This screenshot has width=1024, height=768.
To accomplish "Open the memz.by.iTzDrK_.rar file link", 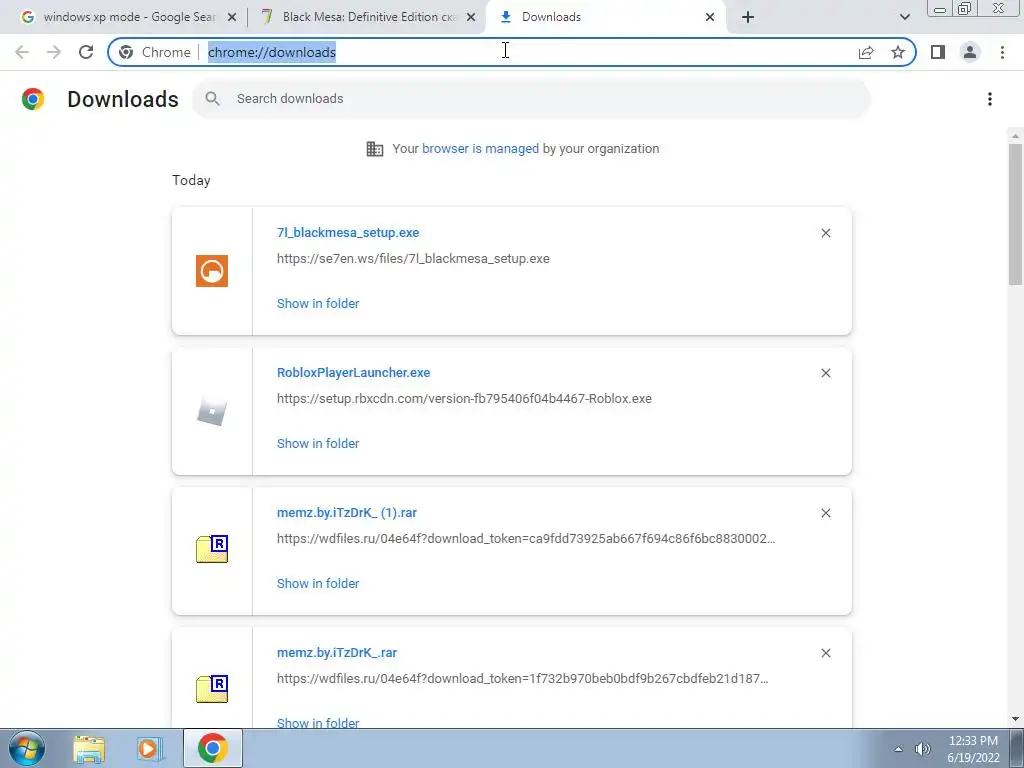I will (x=337, y=652).
